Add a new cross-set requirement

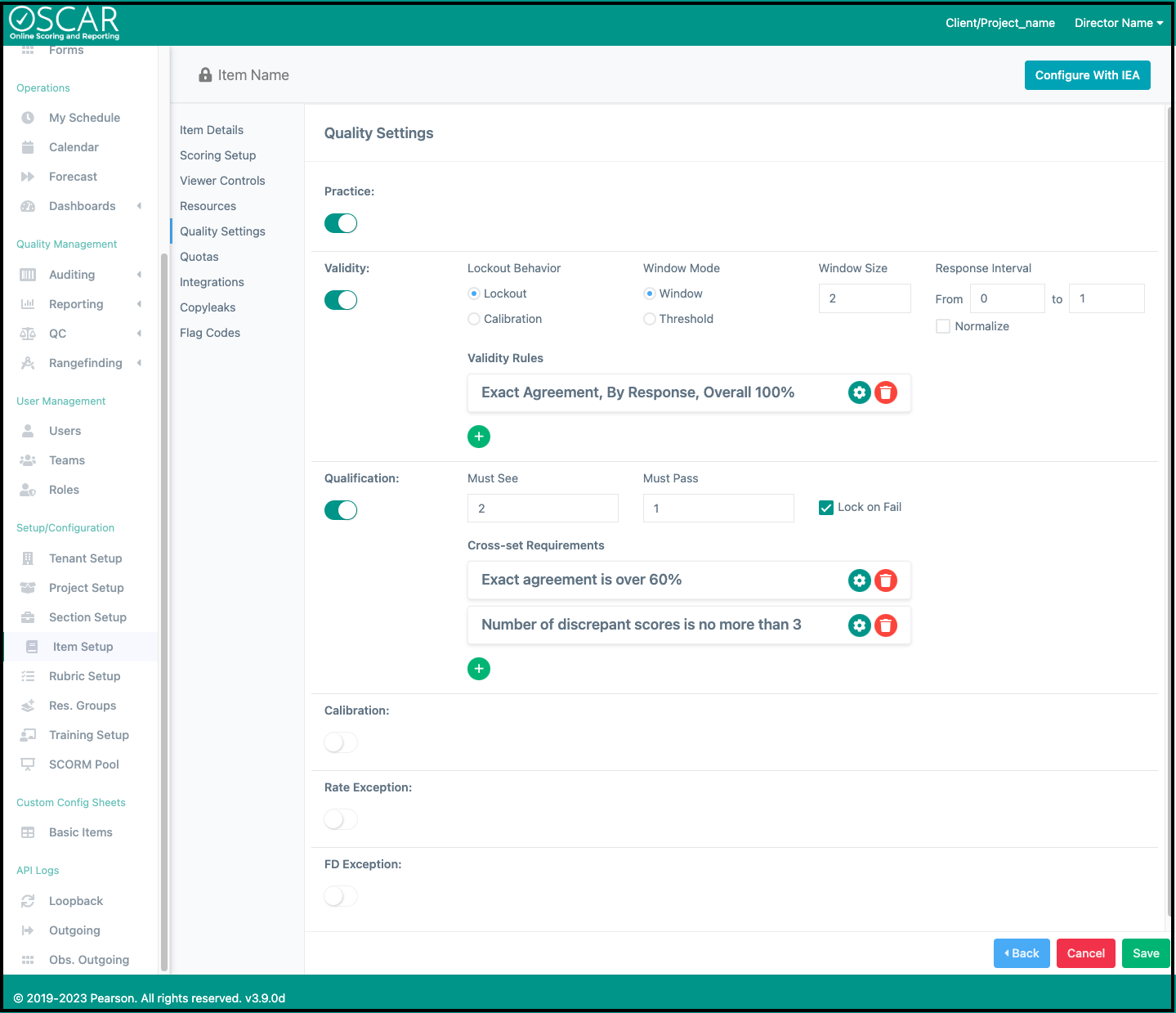click(x=479, y=669)
